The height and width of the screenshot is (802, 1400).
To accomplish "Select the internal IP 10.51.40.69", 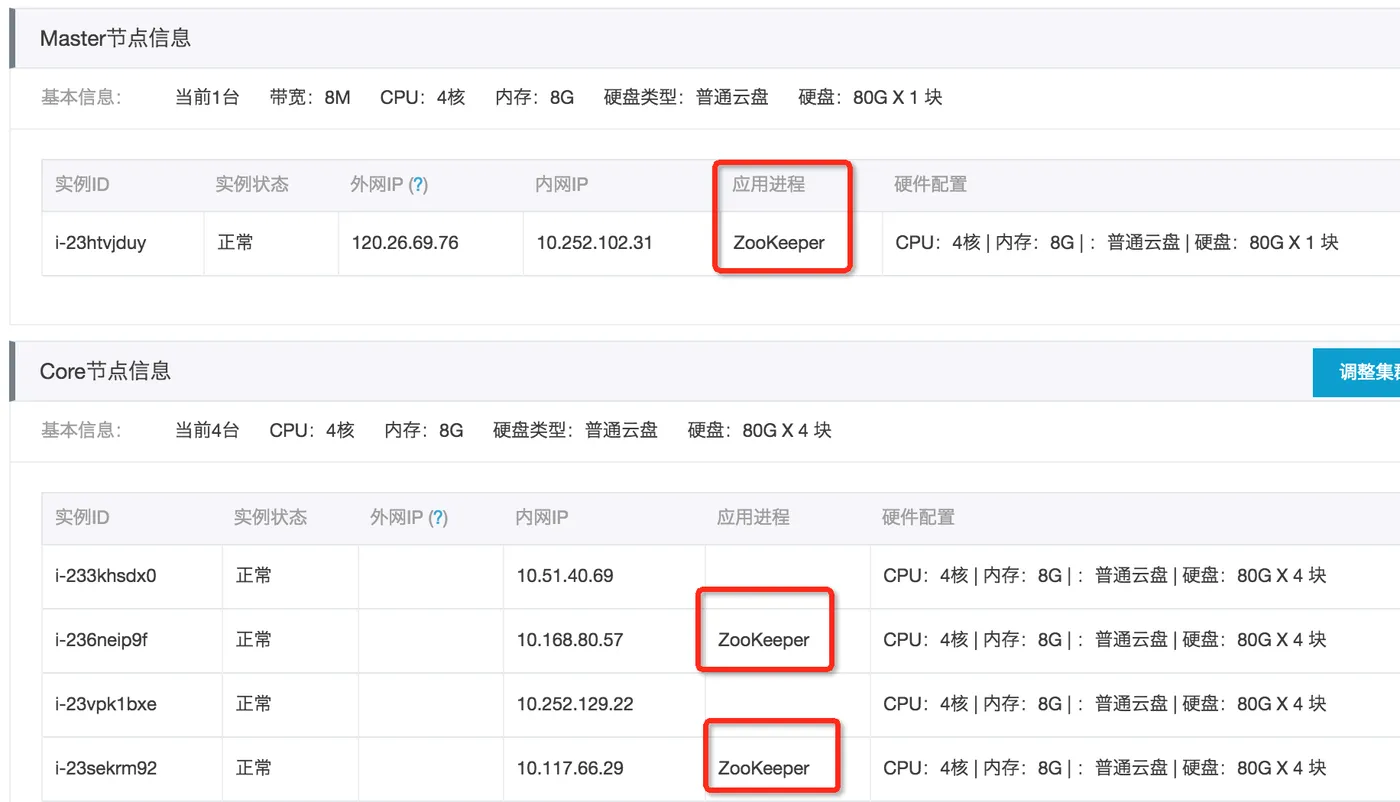I will pyautogui.click(x=565, y=576).
